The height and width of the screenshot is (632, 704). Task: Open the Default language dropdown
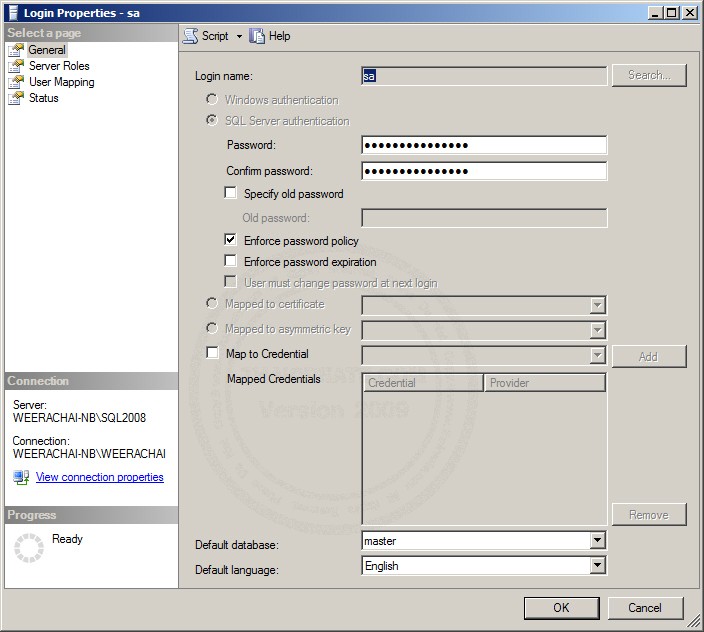point(597,566)
